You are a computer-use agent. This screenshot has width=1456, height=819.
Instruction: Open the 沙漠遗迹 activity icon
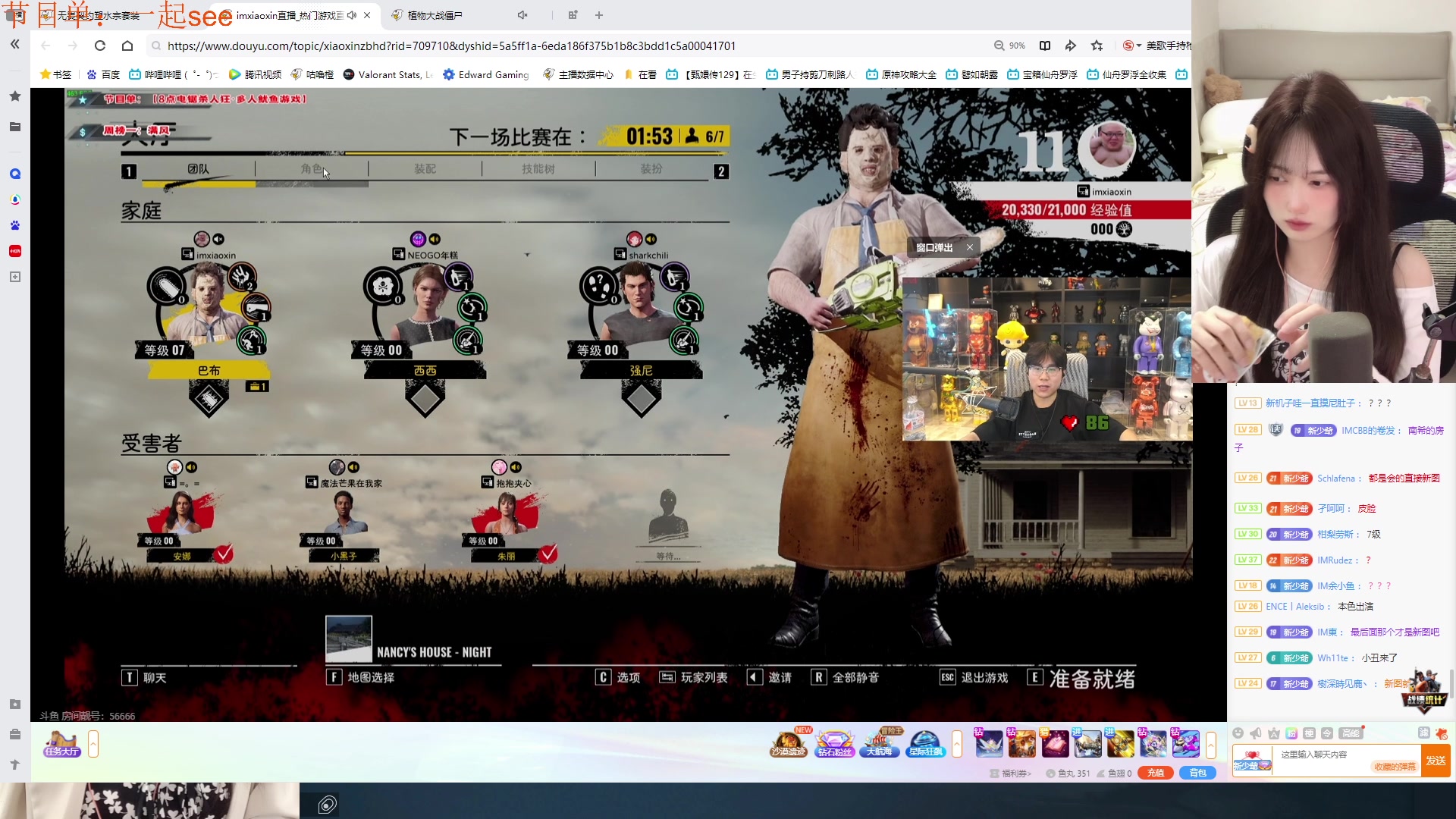788,743
